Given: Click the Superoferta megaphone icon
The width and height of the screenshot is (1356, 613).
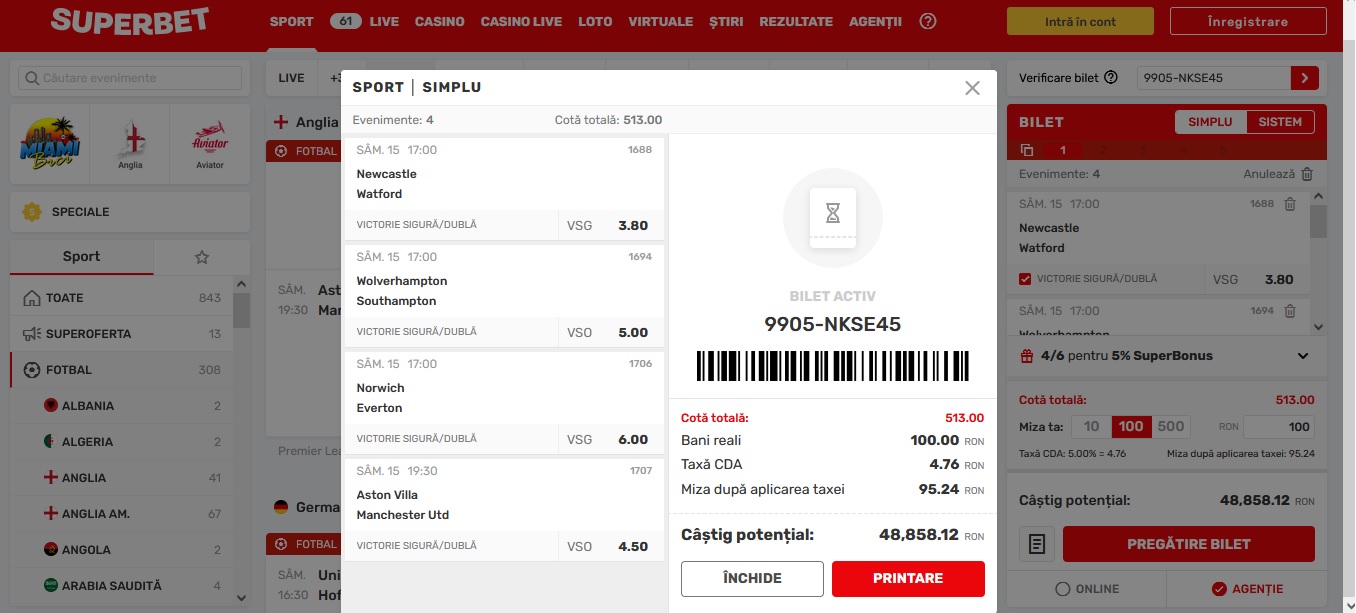Looking at the screenshot, I should coord(31,334).
